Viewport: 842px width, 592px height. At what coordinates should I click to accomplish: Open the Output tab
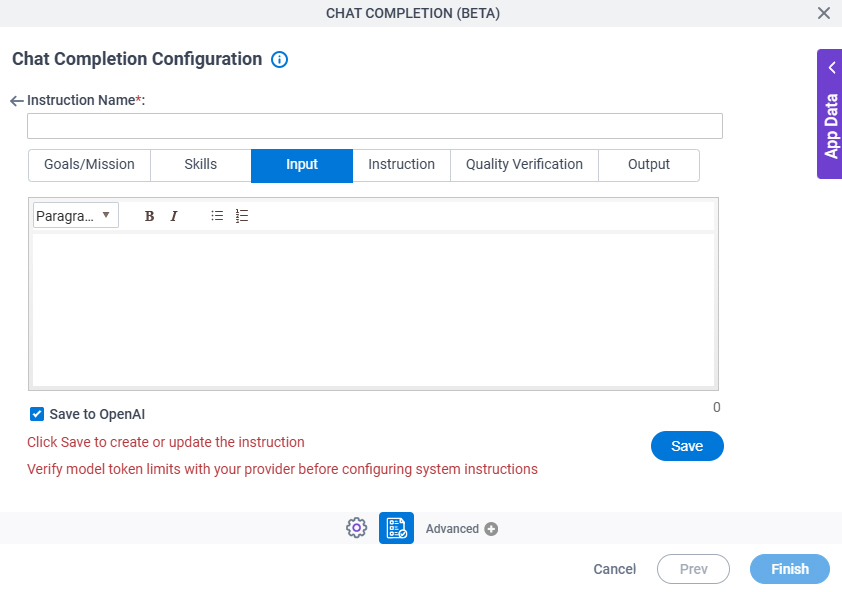(x=649, y=164)
